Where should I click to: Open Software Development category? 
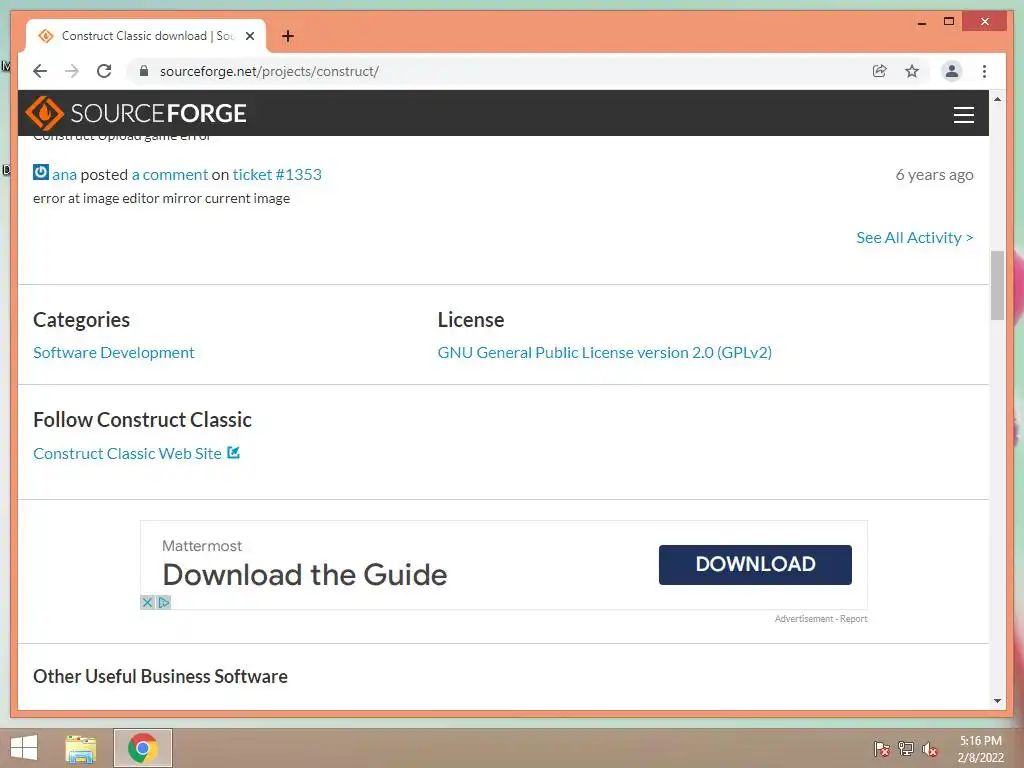click(114, 353)
